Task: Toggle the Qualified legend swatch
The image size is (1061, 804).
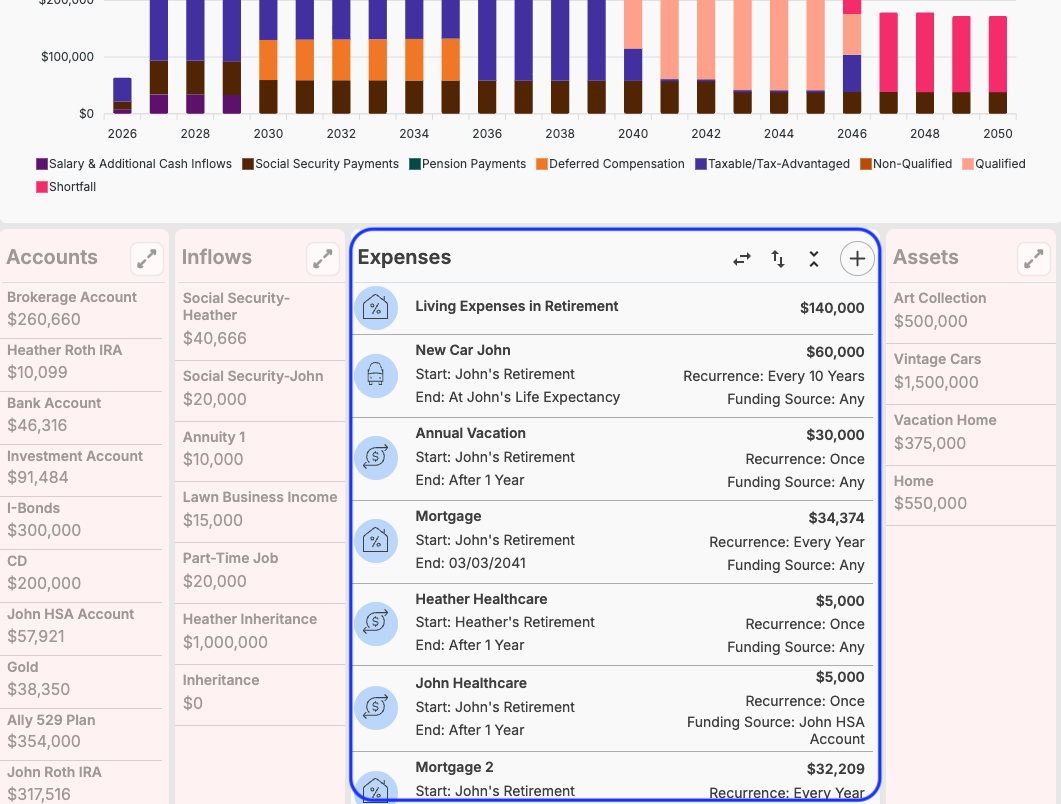Action: (x=968, y=164)
